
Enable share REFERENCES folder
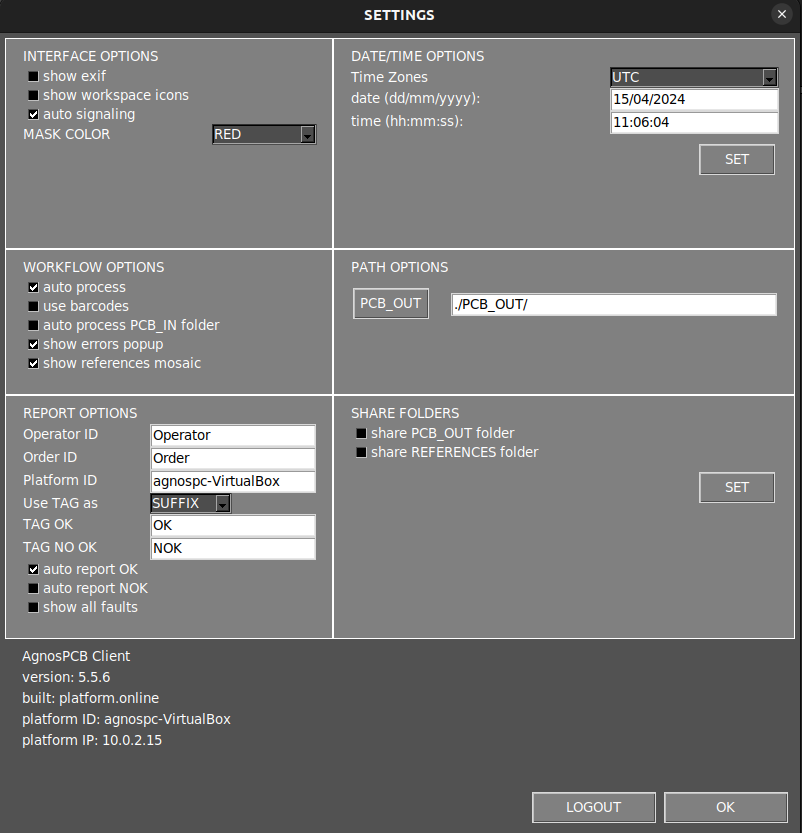[x=361, y=452]
